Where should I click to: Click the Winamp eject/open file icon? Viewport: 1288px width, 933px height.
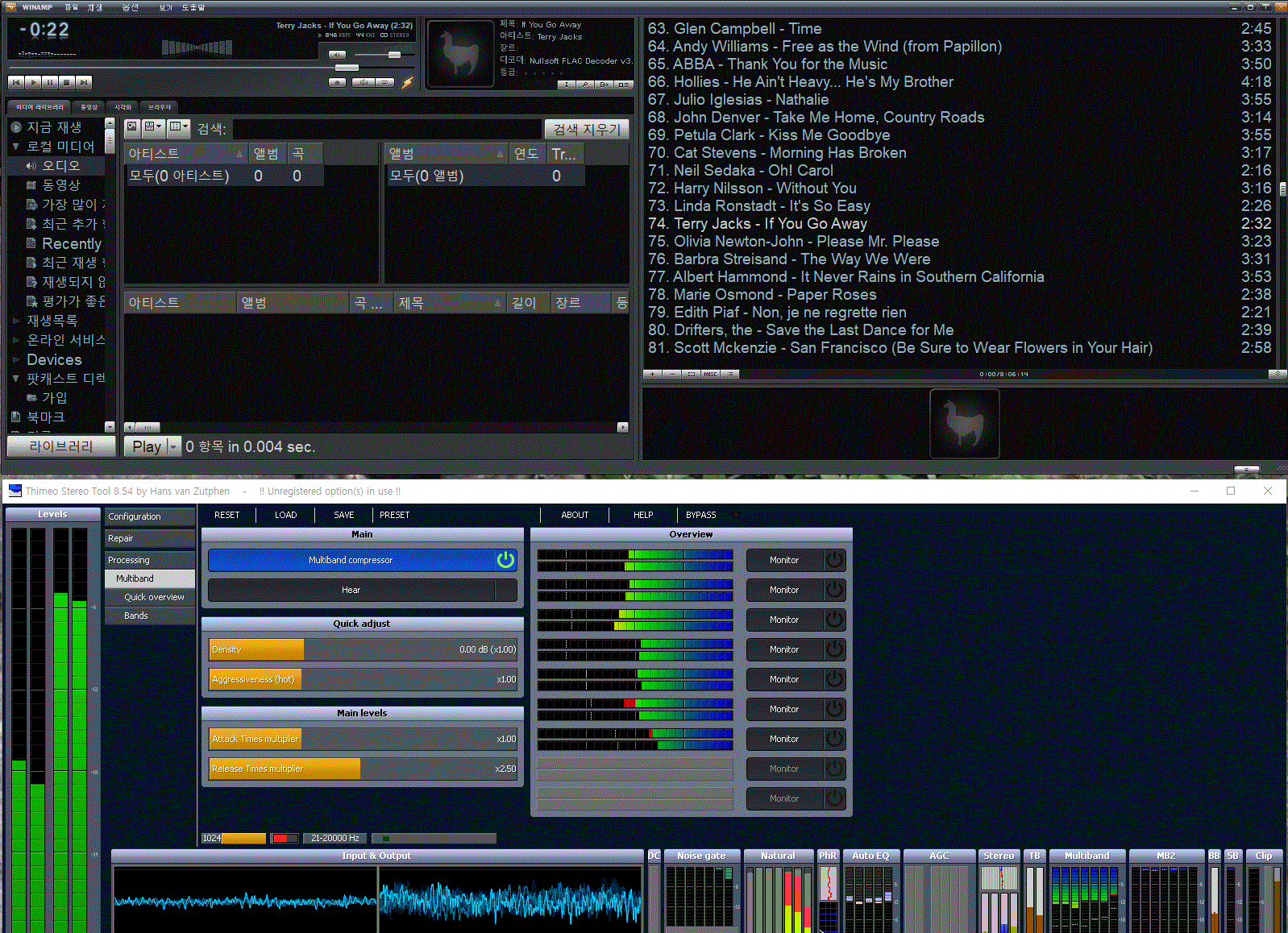[339, 82]
